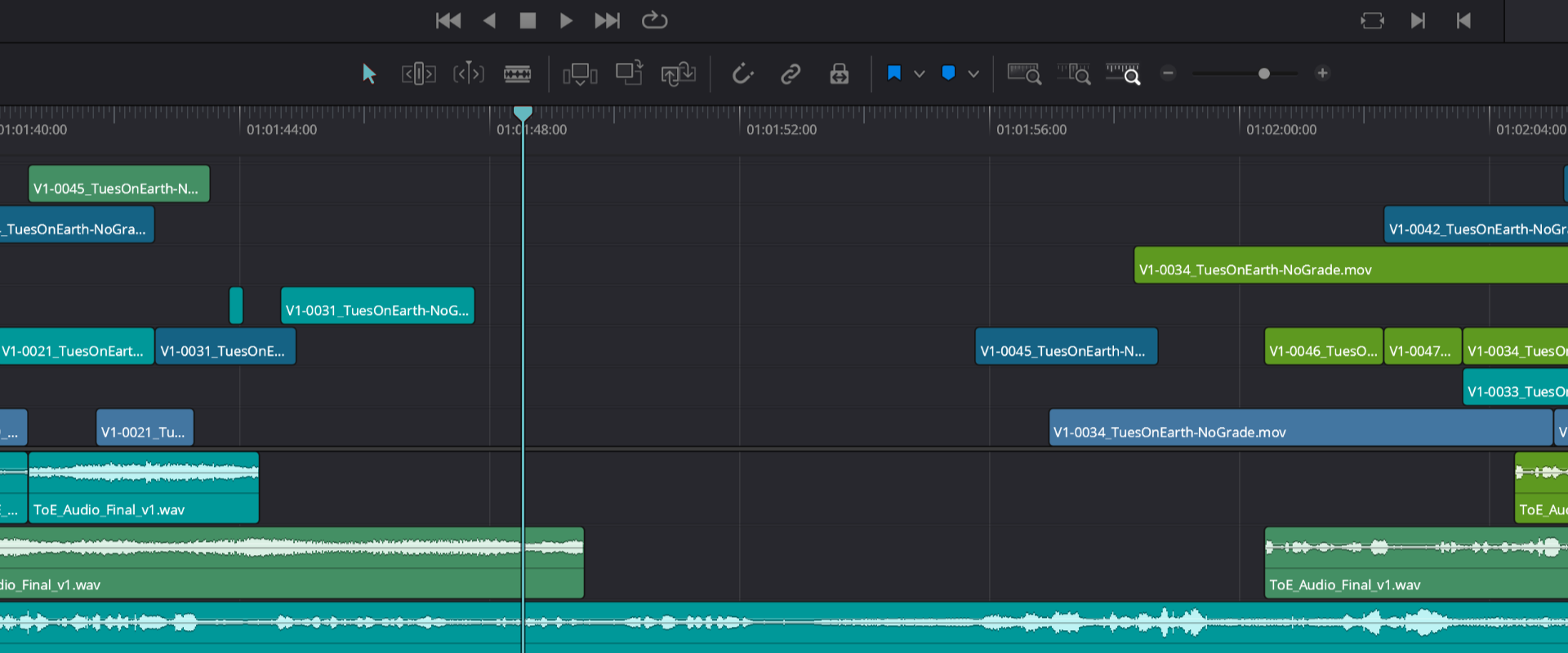Select the blue V1-0045_TuesOnEarth-N clip
Image resolution: width=1568 pixels, height=653 pixels.
[x=1067, y=347]
